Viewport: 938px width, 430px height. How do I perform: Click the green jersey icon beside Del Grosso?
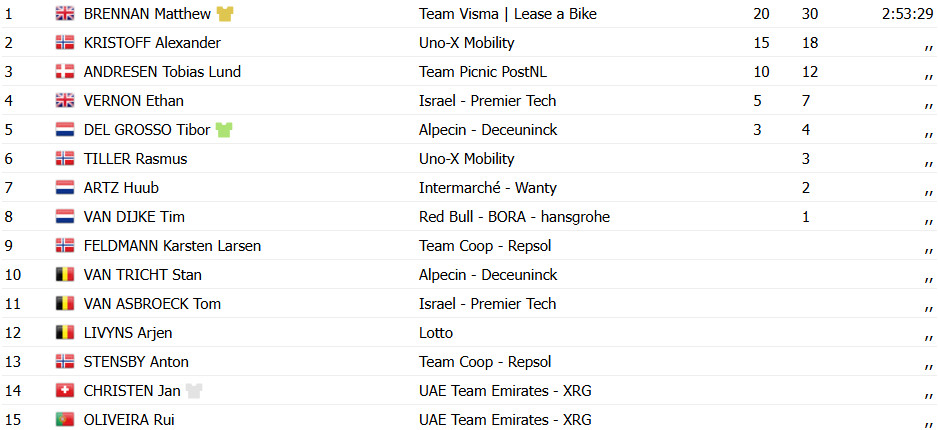(224, 130)
